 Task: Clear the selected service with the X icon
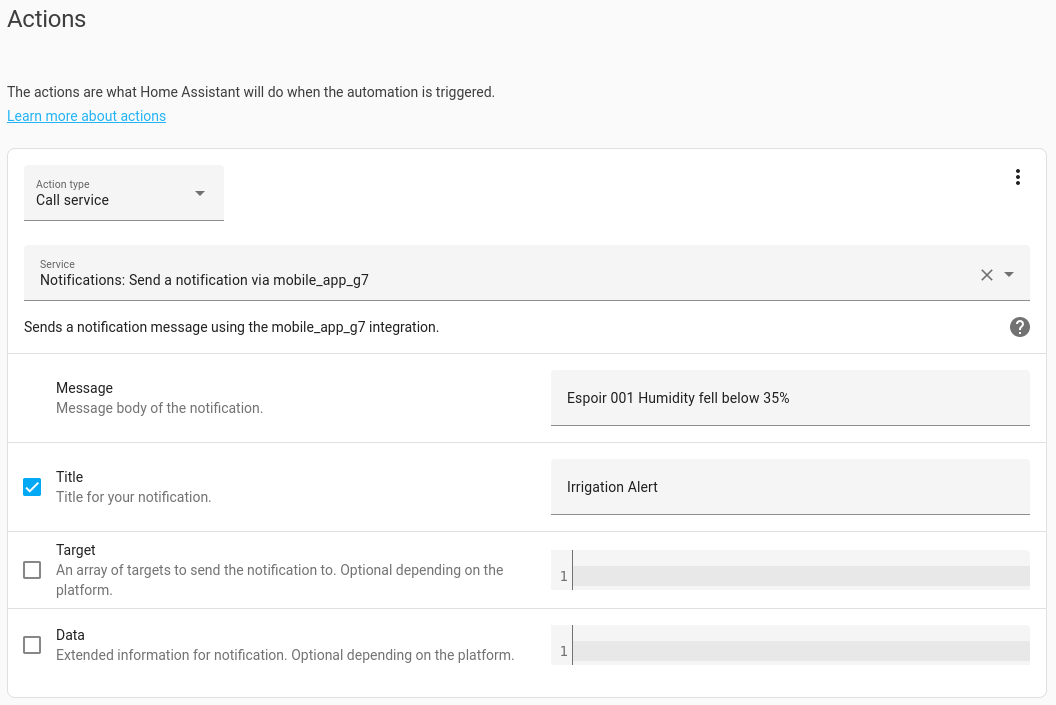987,275
